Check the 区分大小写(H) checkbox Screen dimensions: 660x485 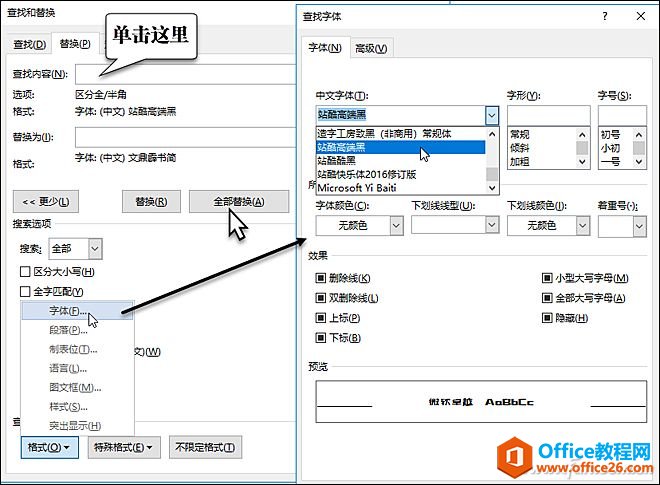25,272
